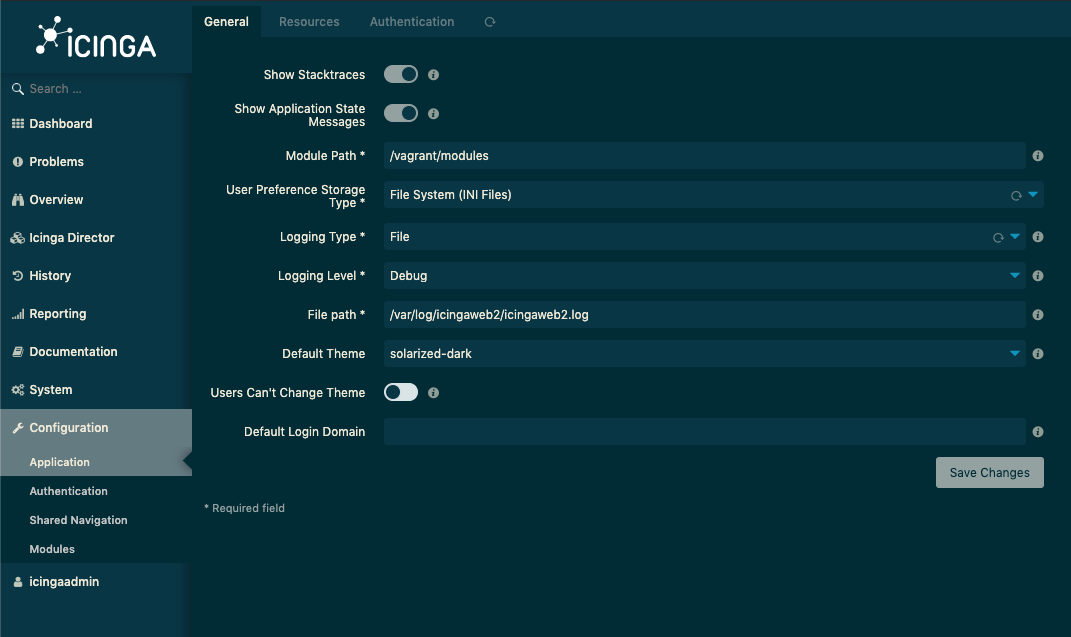The height and width of the screenshot is (637, 1071).
Task: Click the Configuration wrench icon
Action: (x=18, y=428)
